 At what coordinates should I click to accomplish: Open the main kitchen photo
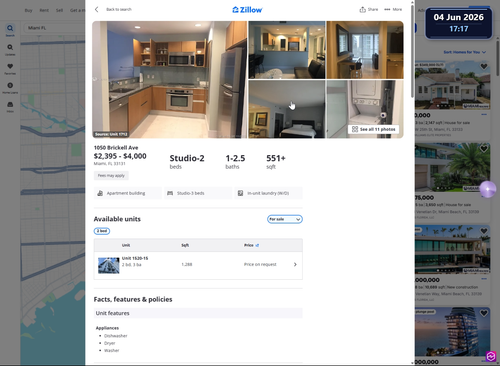pos(170,79)
